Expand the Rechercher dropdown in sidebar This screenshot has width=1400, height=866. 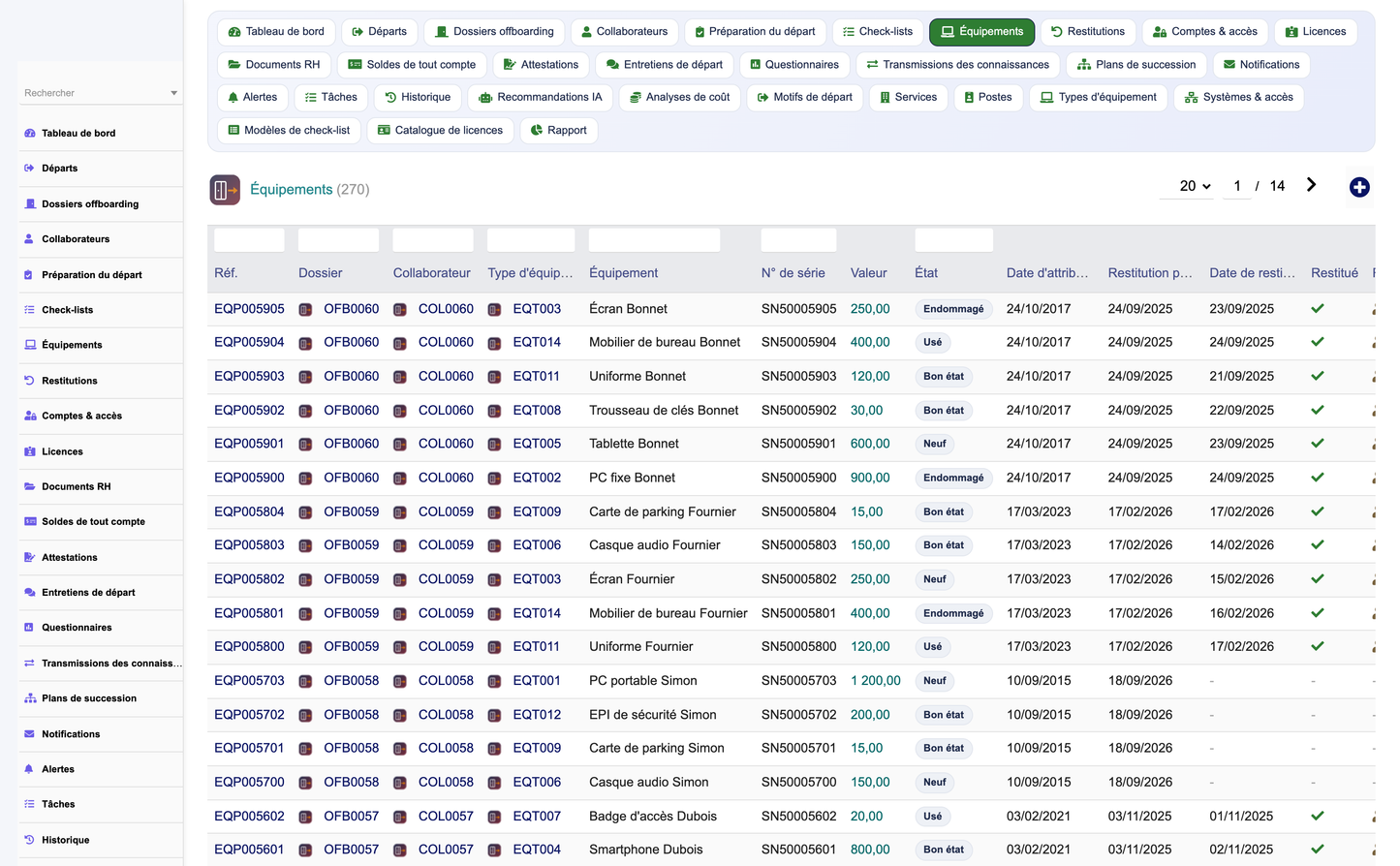(x=173, y=93)
